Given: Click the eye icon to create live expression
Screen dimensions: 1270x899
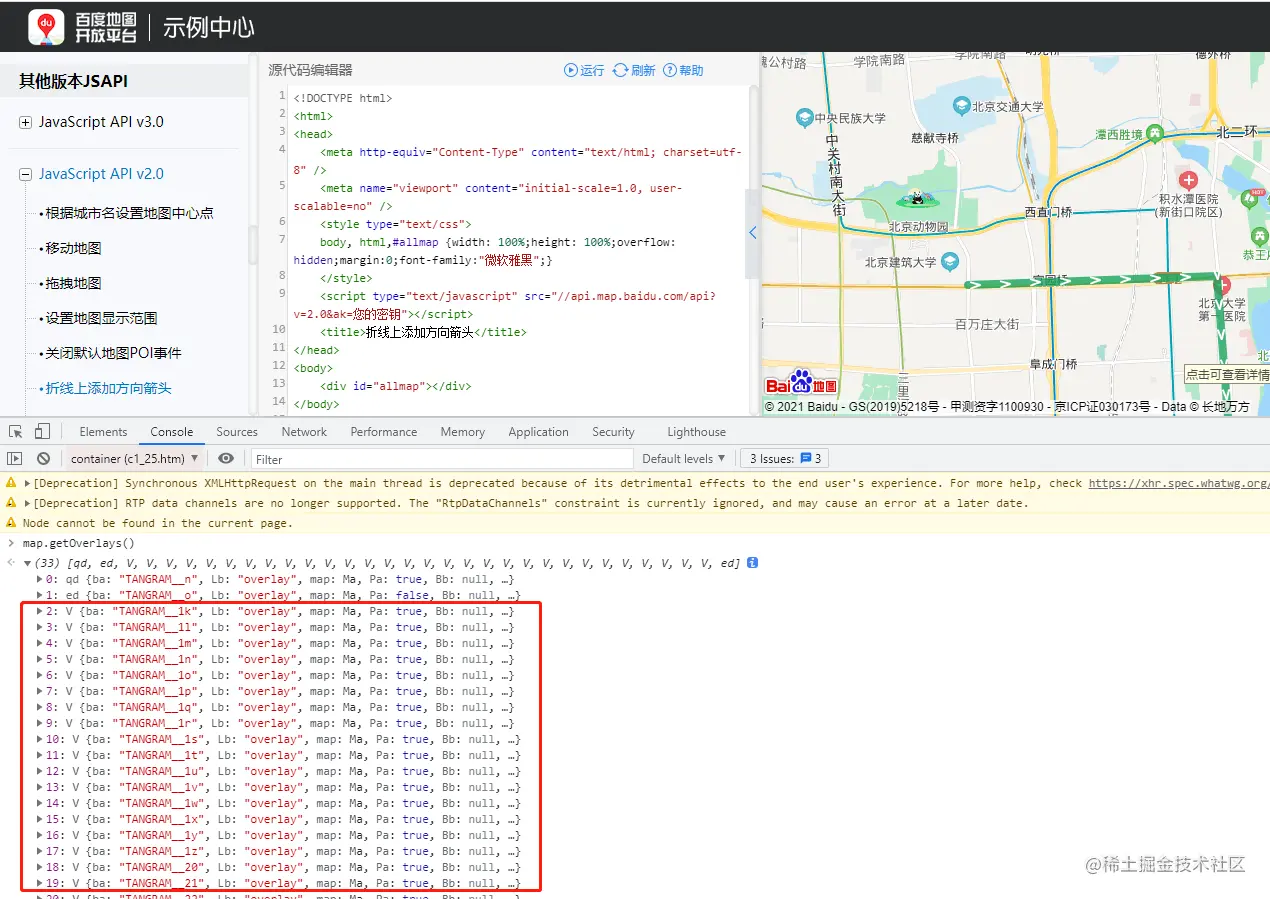Looking at the screenshot, I should [226, 459].
